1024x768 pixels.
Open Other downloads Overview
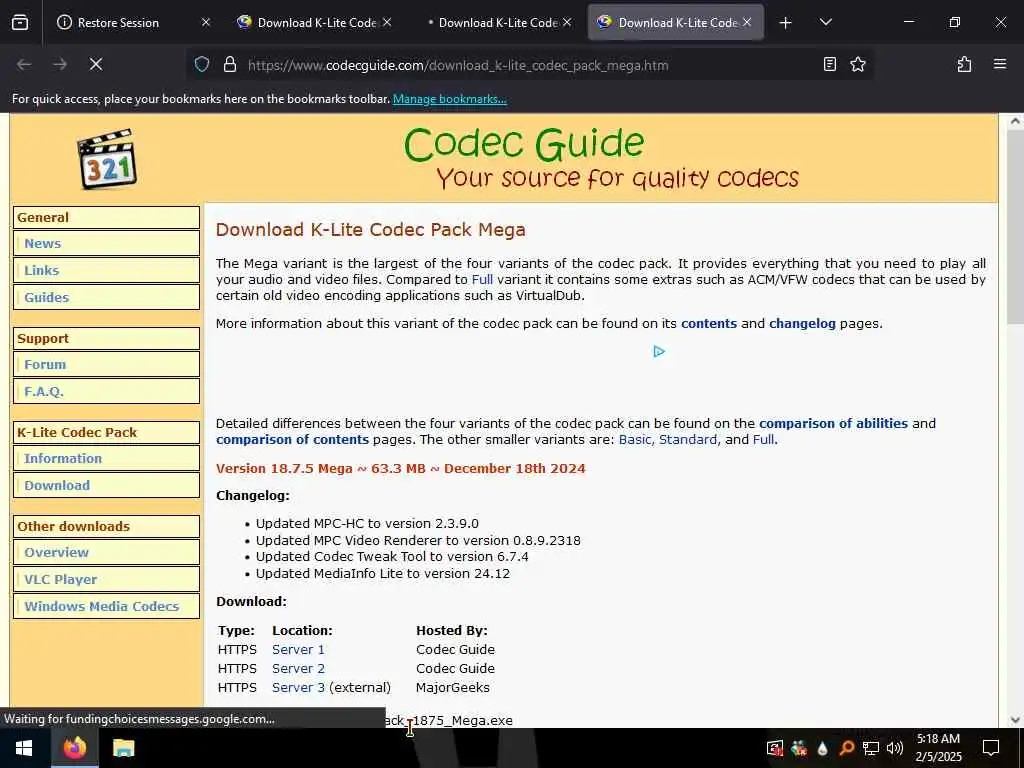tap(56, 552)
